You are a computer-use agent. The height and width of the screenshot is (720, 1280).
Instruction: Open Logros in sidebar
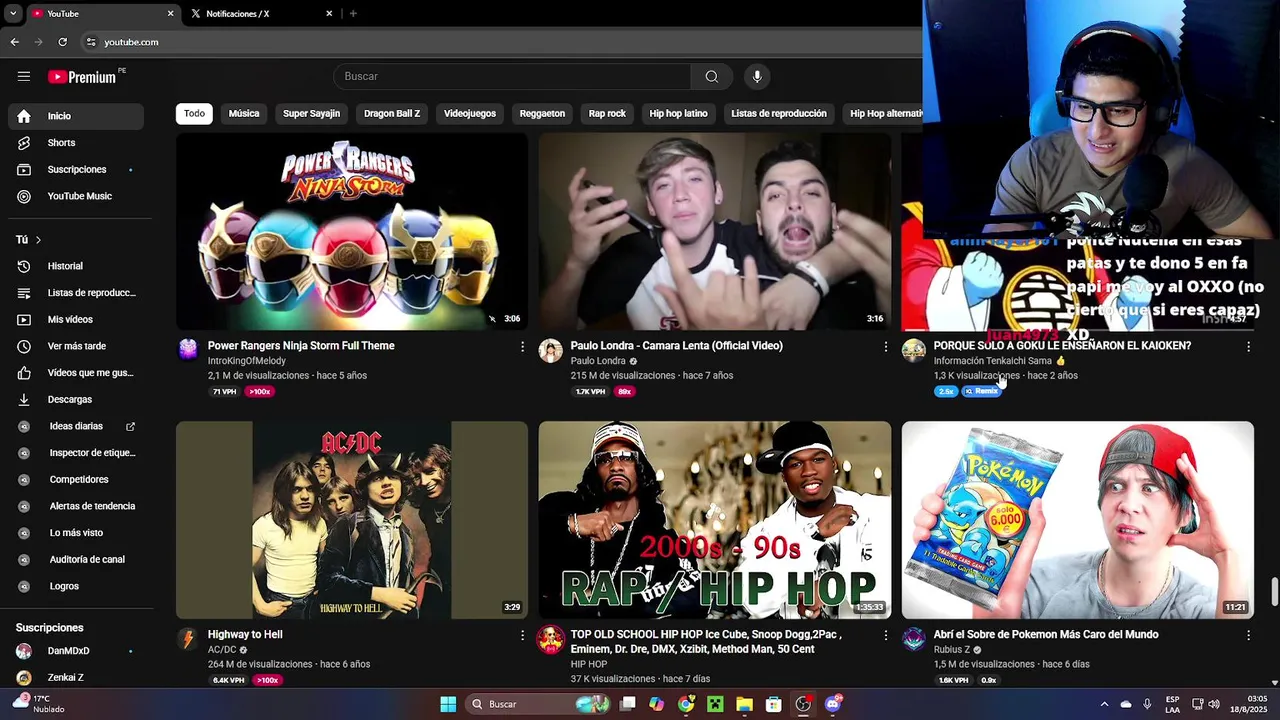point(76,586)
